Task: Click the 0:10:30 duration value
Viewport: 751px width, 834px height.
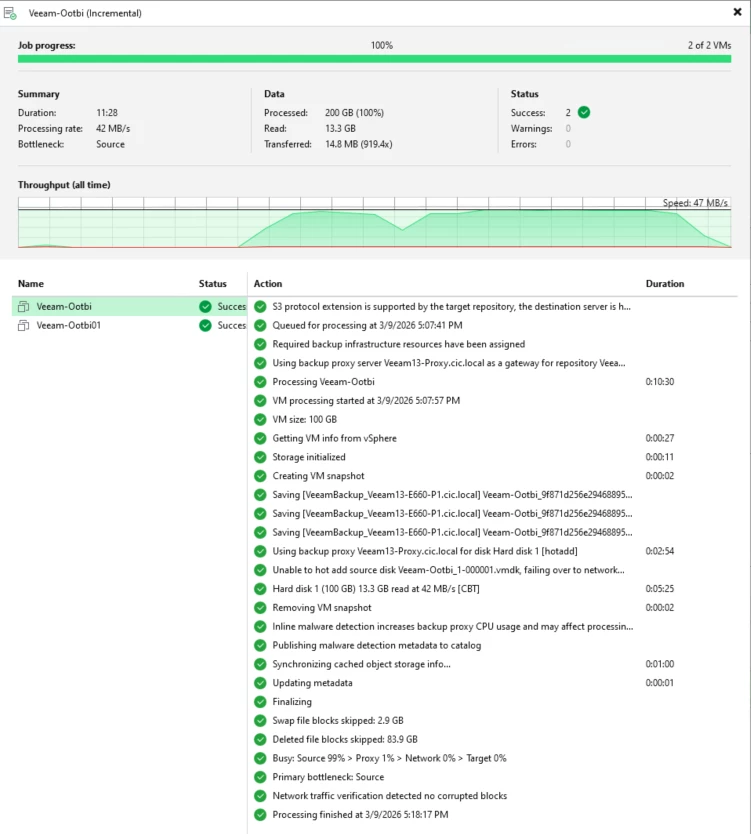Action: [660, 381]
